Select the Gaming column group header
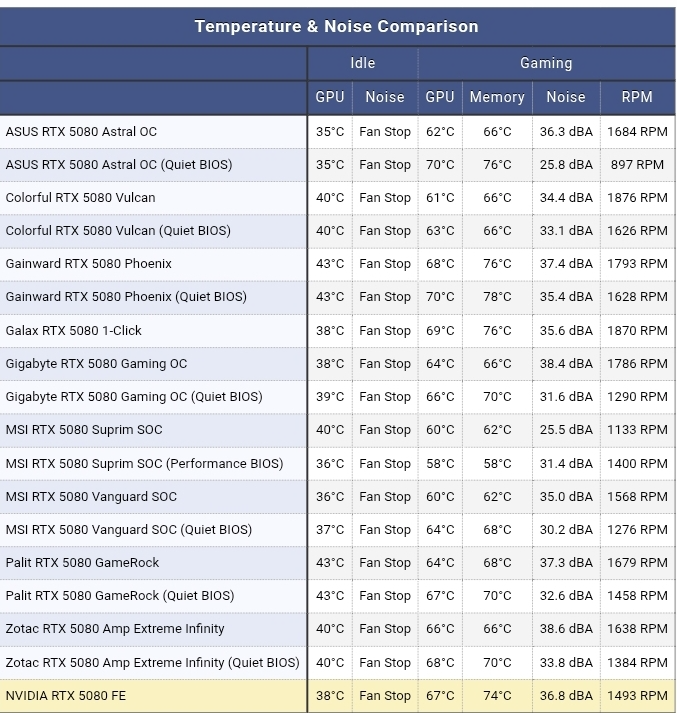The image size is (677, 713). click(x=546, y=63)
